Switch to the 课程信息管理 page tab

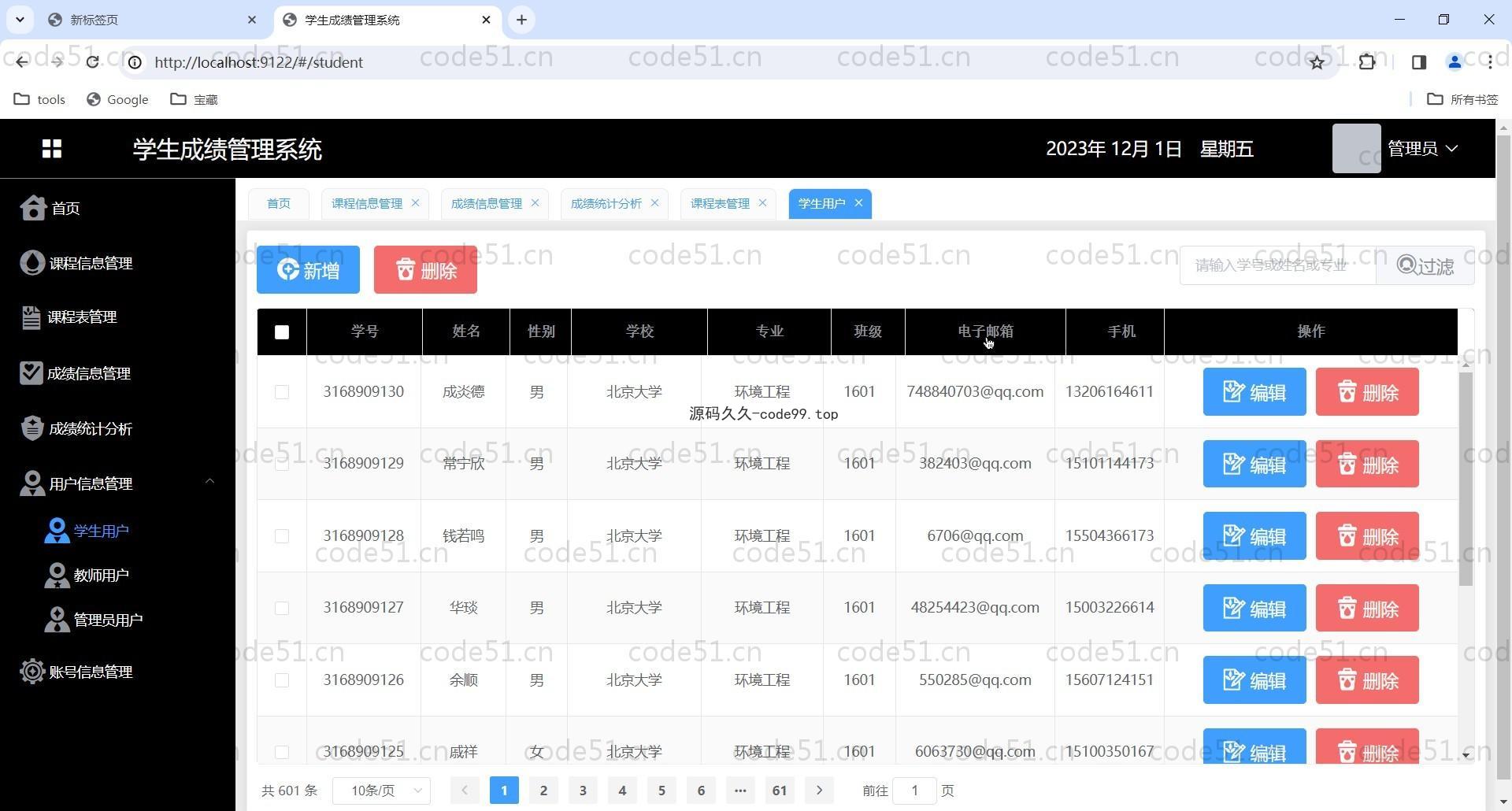(x=367, y=203)
